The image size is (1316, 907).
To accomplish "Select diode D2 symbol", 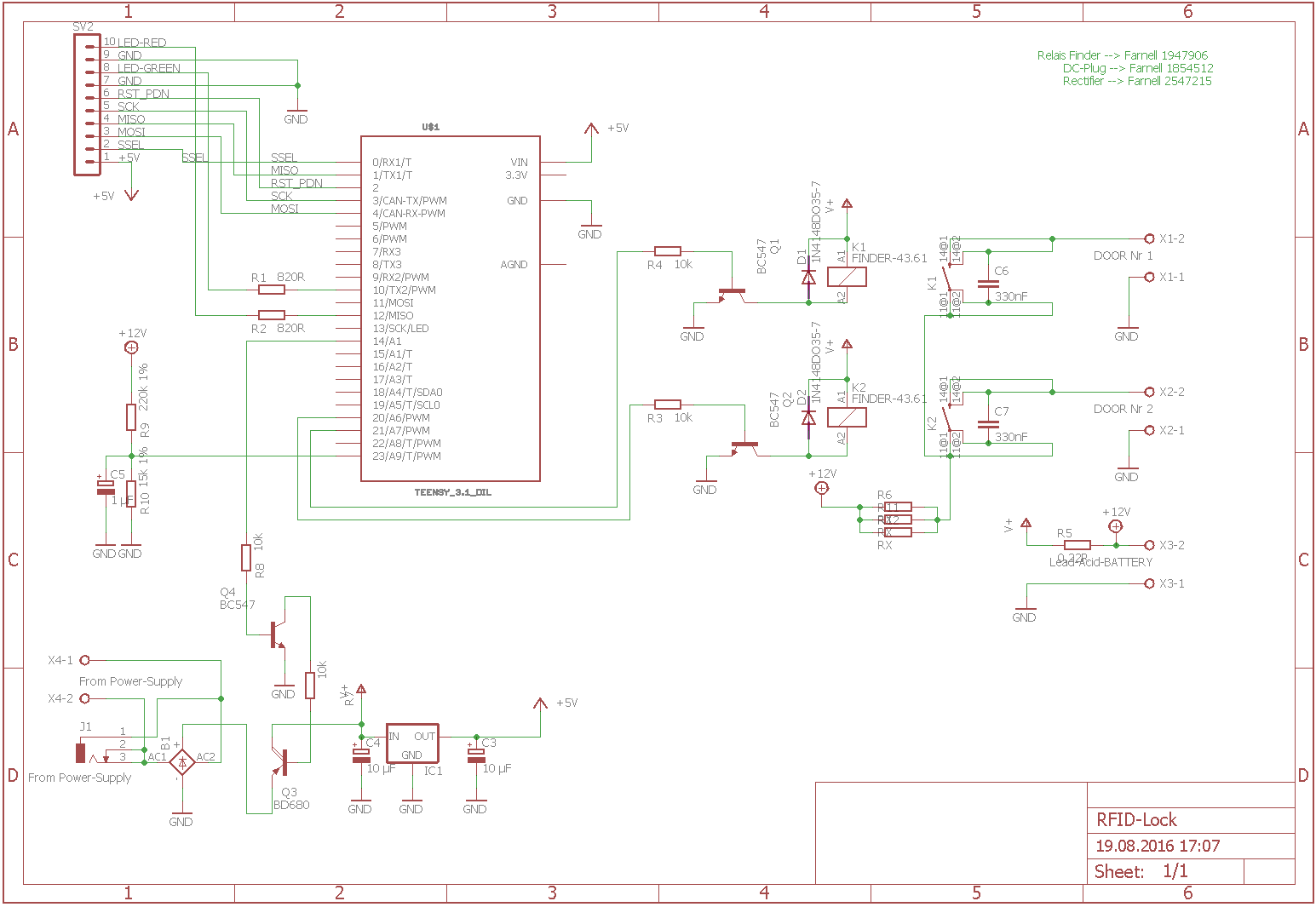I will point(808,417).
